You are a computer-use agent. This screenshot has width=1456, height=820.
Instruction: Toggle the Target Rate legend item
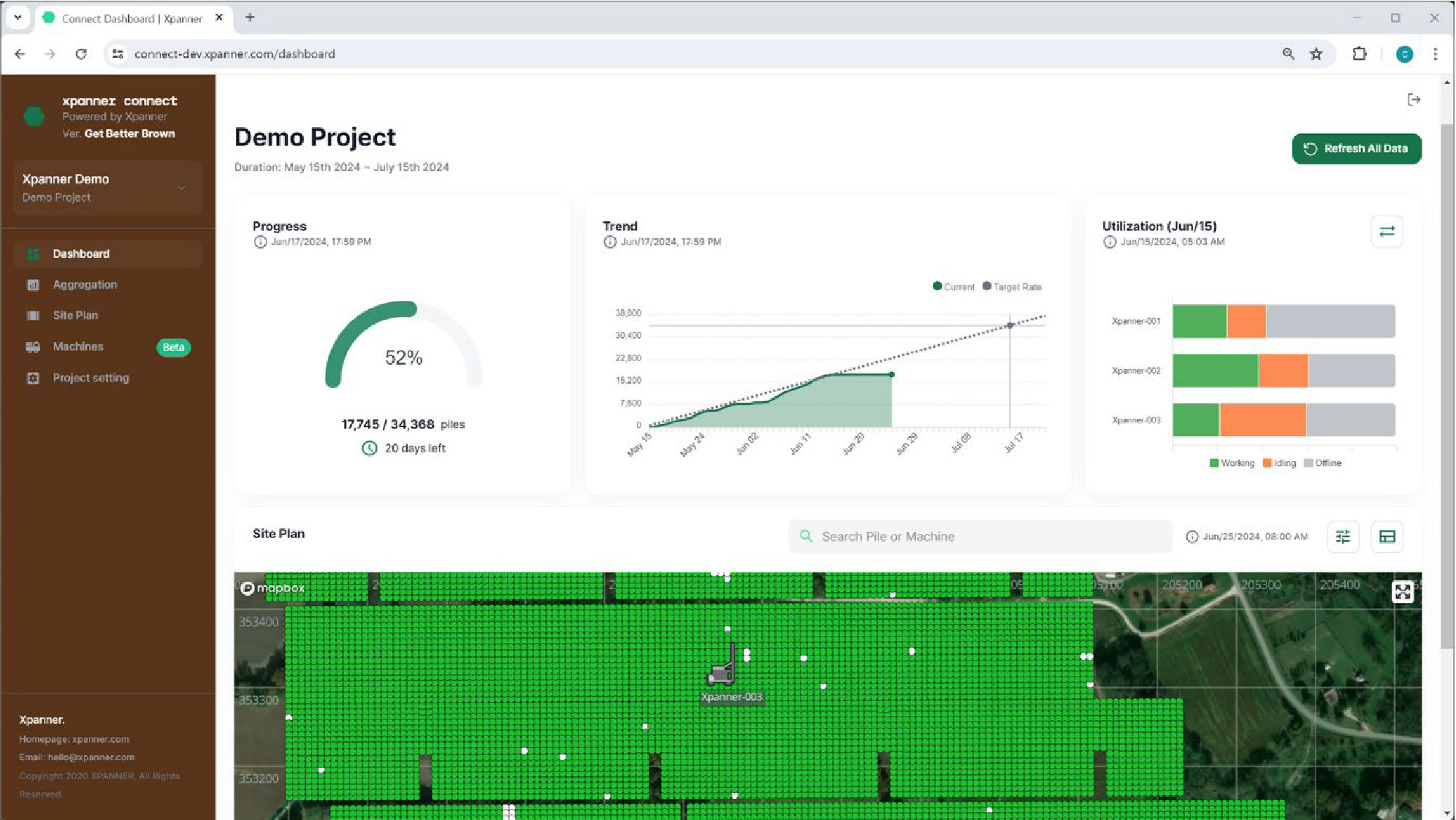point(1012,286)
